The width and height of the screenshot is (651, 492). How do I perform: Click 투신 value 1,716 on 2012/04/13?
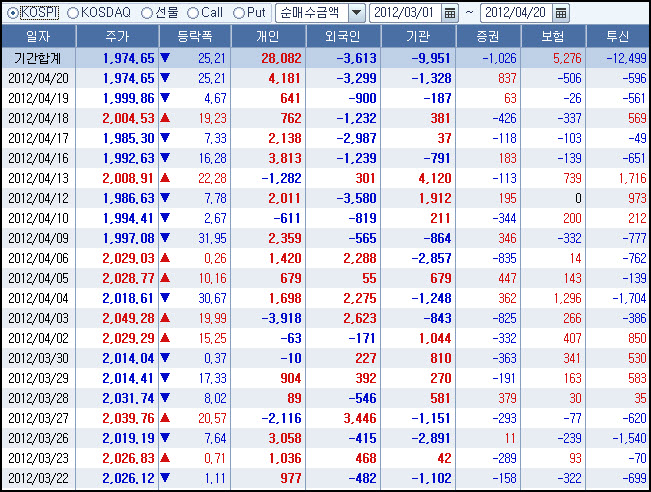coord(633,178)
